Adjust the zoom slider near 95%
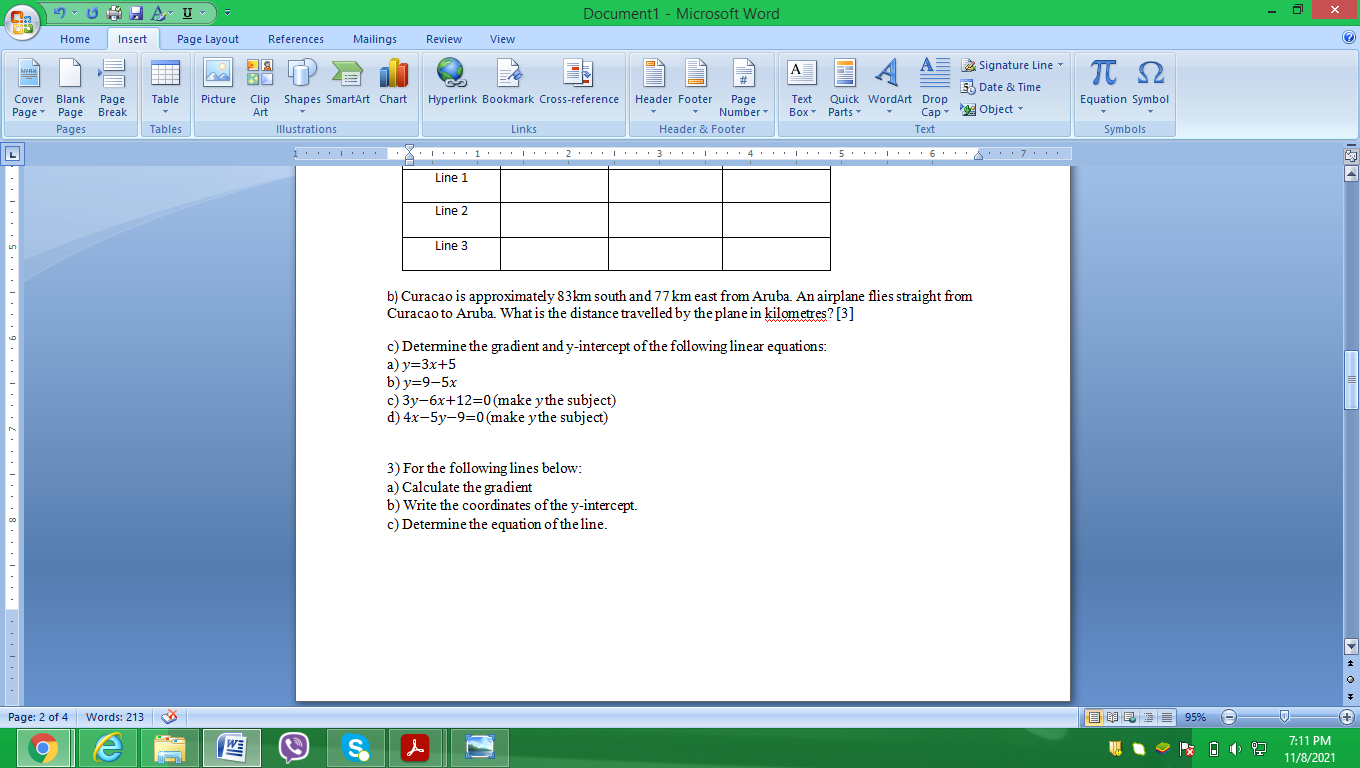1360x768 pixels. tap(1284, 717)
